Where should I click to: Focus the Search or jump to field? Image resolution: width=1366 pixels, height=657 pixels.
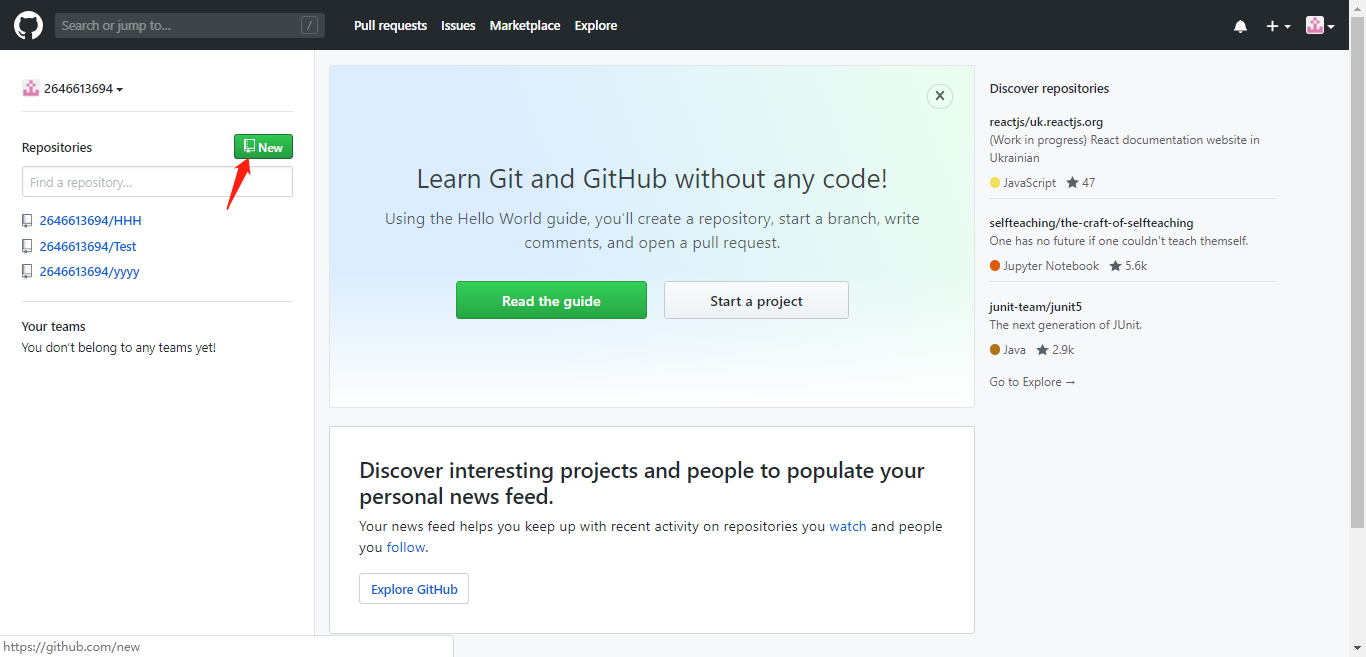[190, 25]
